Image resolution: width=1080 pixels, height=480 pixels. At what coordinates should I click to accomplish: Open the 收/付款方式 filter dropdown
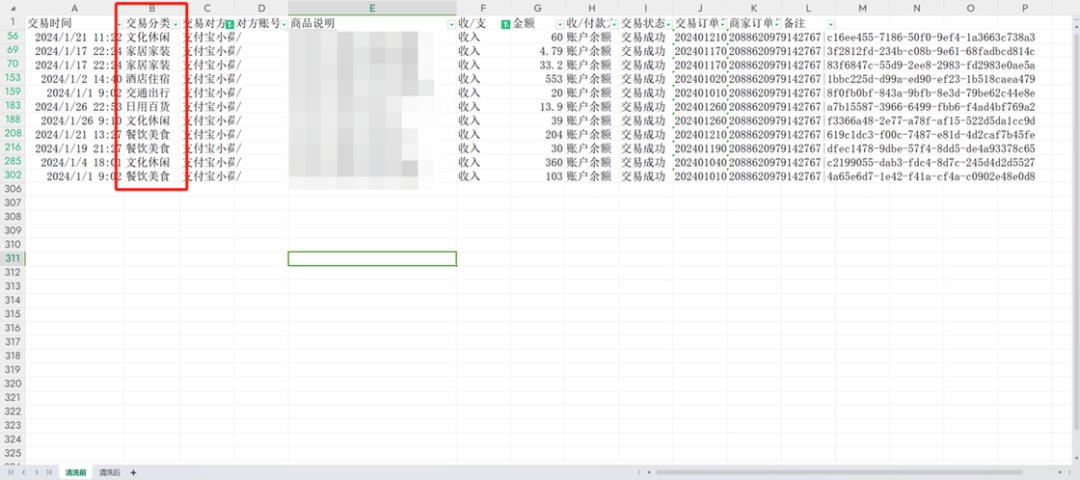click(x=614, y=24)
